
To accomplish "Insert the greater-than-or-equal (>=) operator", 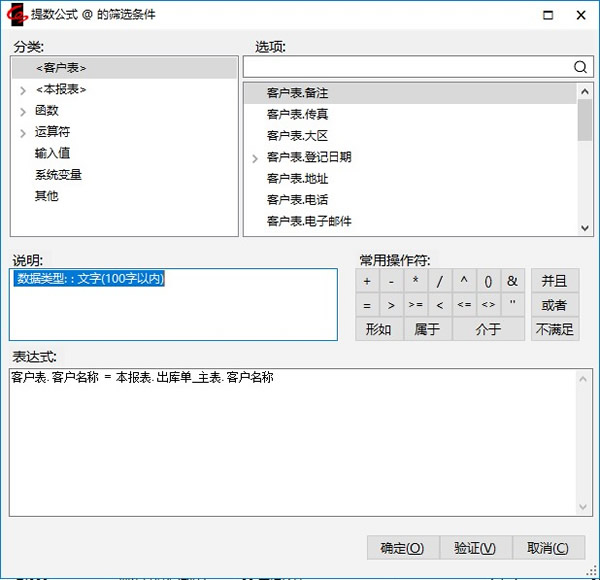I will coord(415,305).
